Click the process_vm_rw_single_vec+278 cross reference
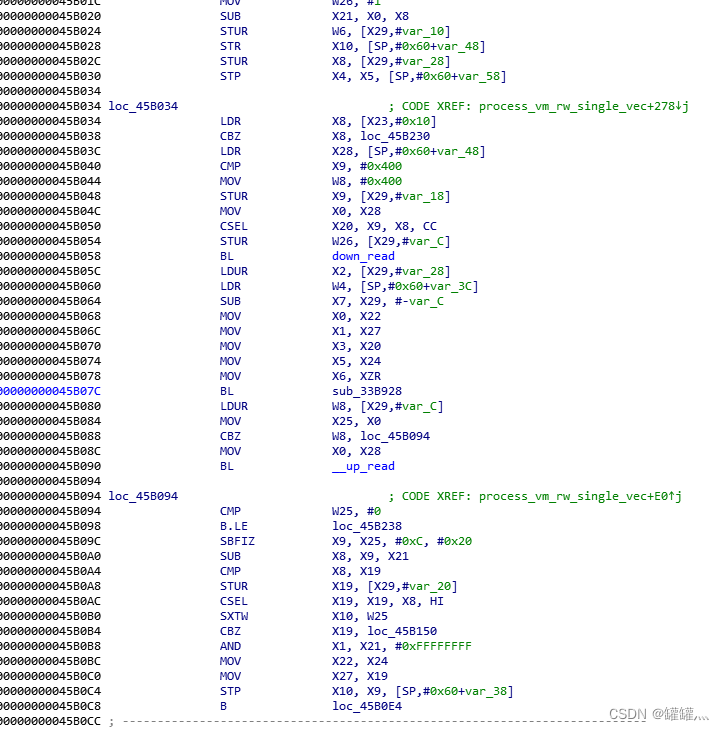This screenshot has width=724, height=730. pyautogui.click(x=583, y=106)
